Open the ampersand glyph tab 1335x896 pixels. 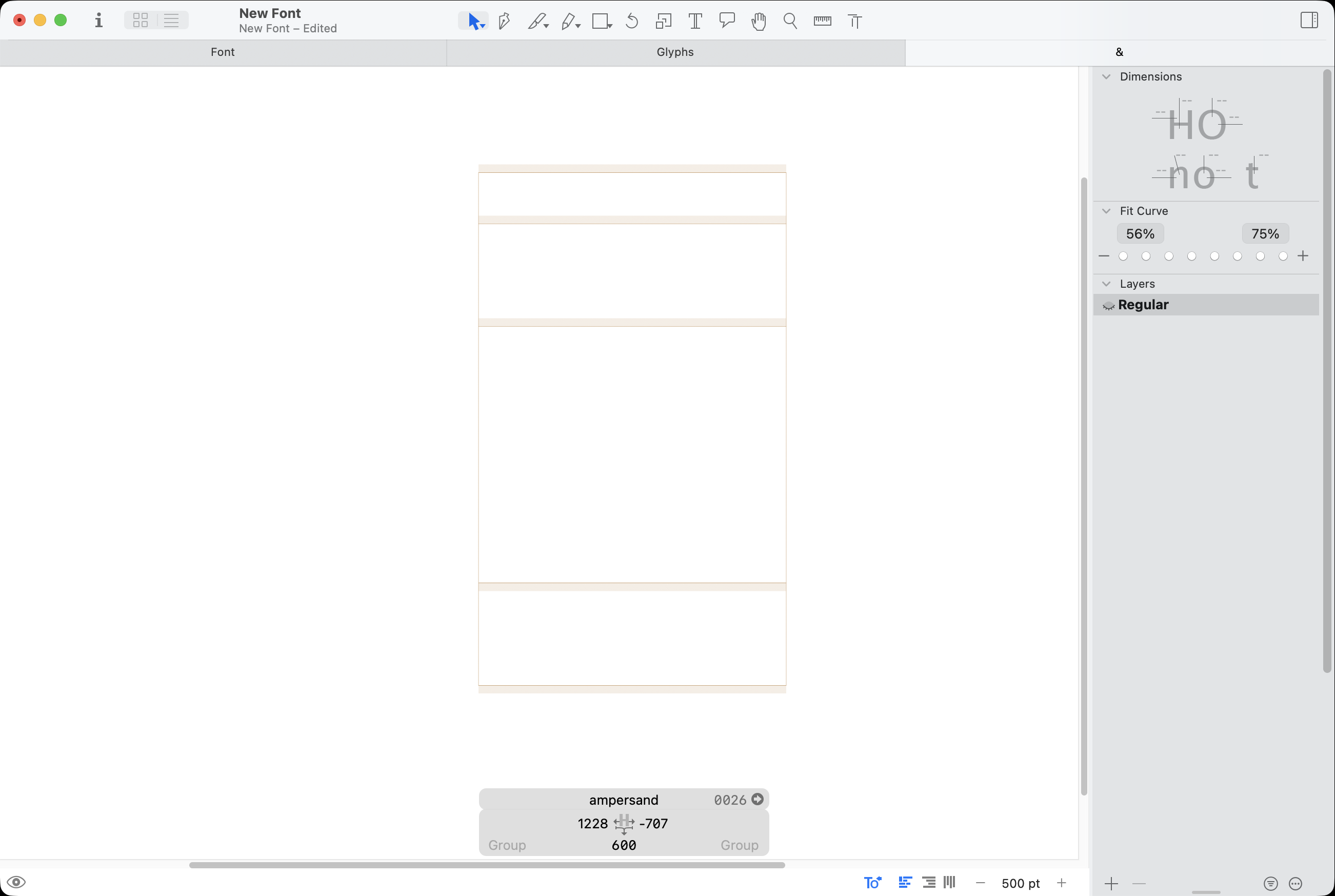1119,52
